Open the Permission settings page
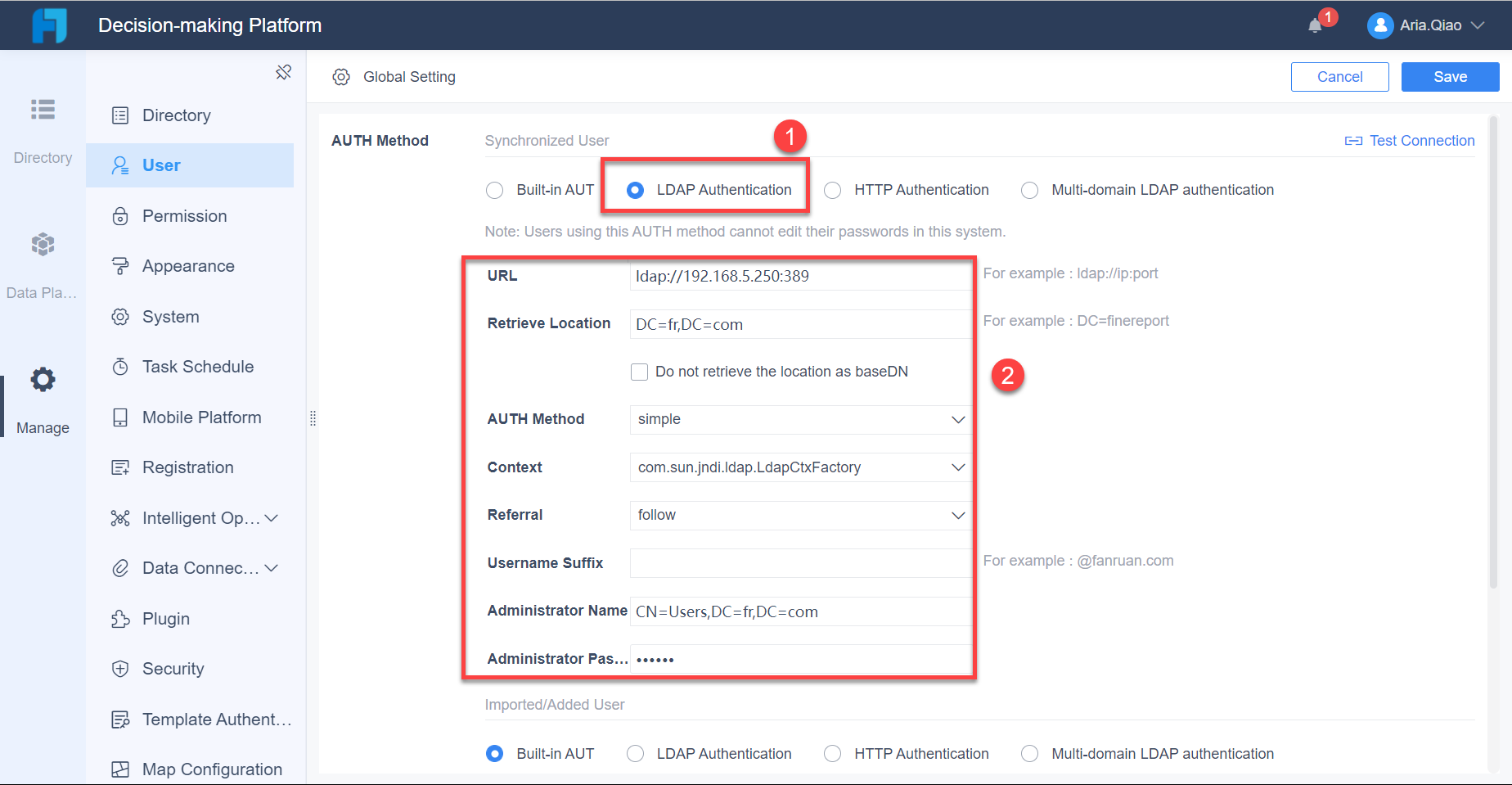Viewport: 1512px width, 785px height. coord(184,215)
